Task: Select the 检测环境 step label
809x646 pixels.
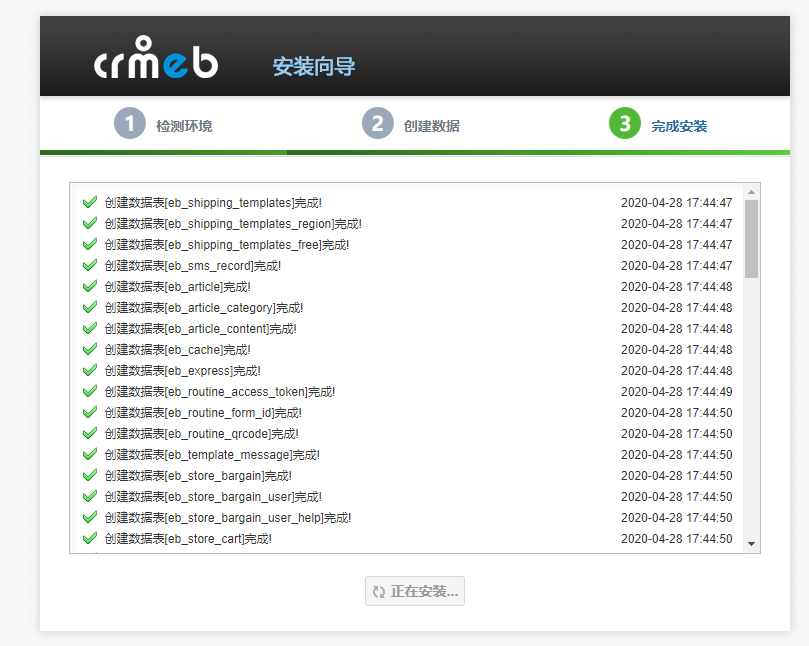Action: click(x=184, y=126)
